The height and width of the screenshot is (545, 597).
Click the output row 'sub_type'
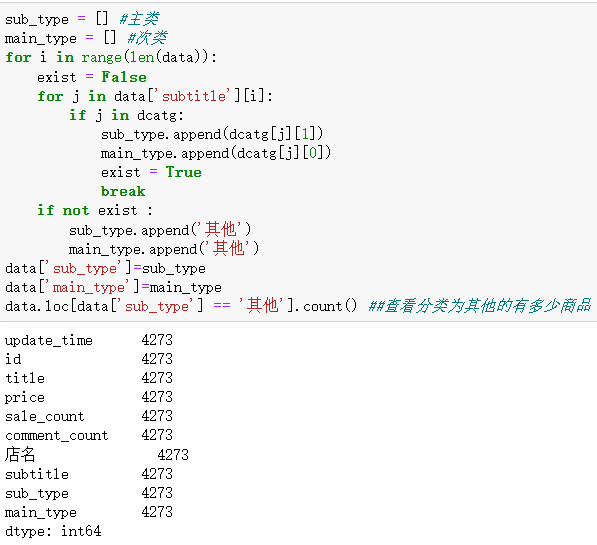89,493
